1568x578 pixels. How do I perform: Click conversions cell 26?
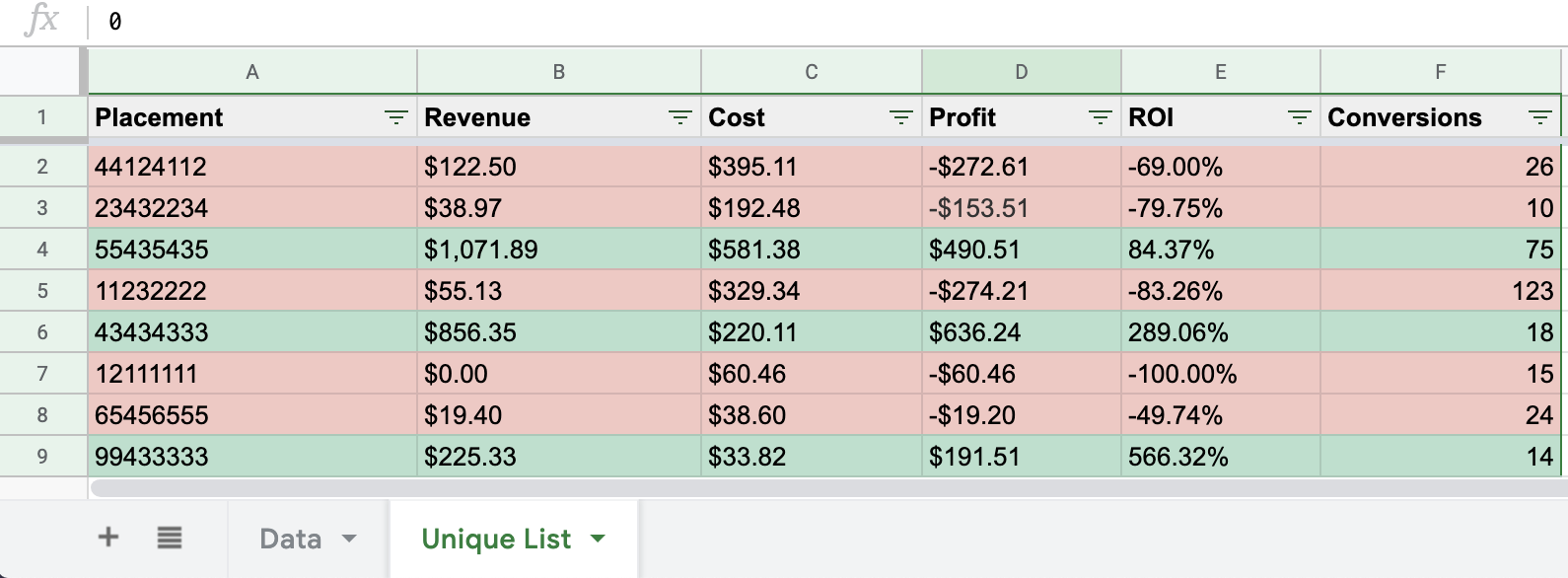click(1441, 167)
